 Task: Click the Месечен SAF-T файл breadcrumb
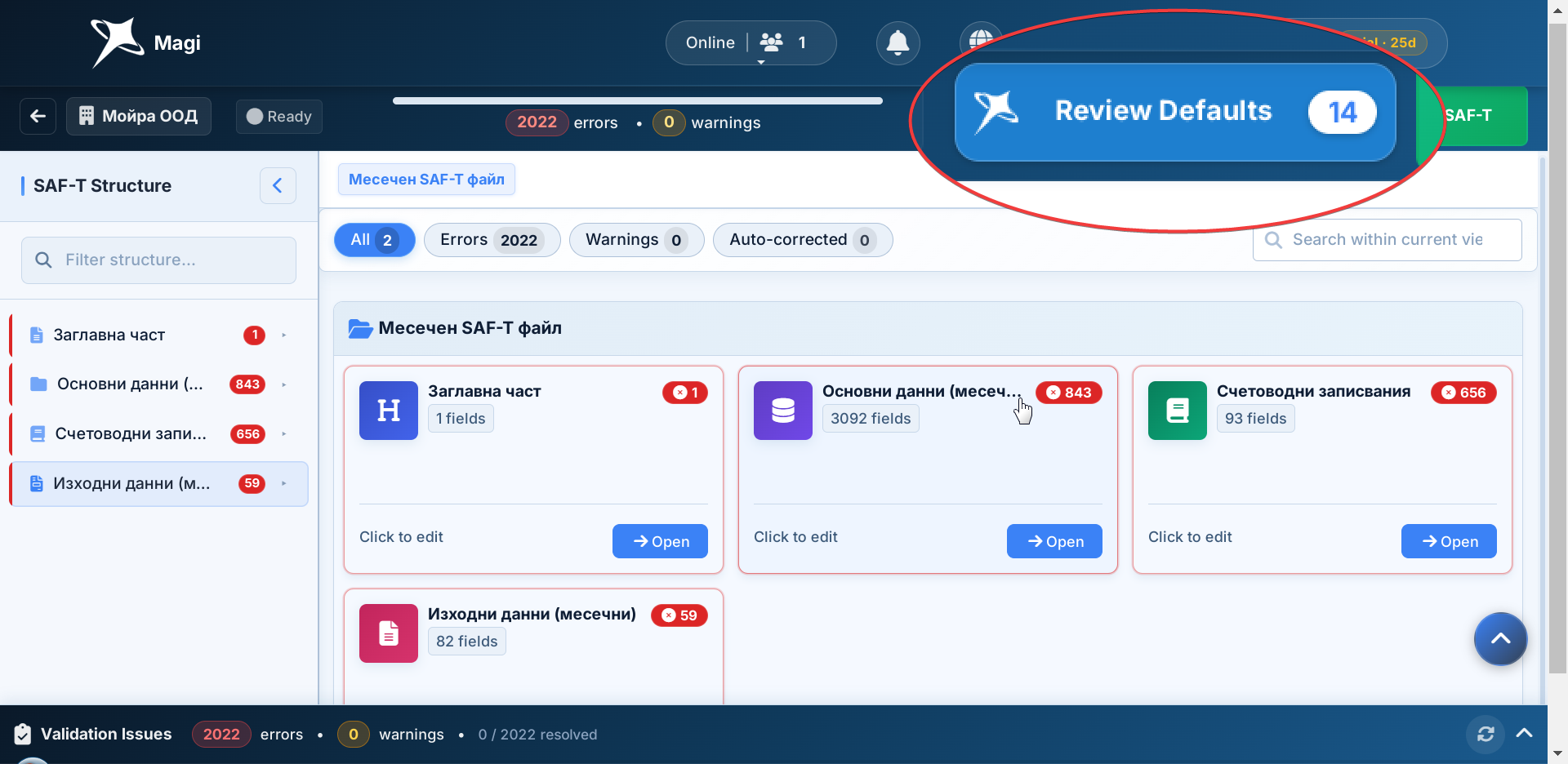pos(426,180)
